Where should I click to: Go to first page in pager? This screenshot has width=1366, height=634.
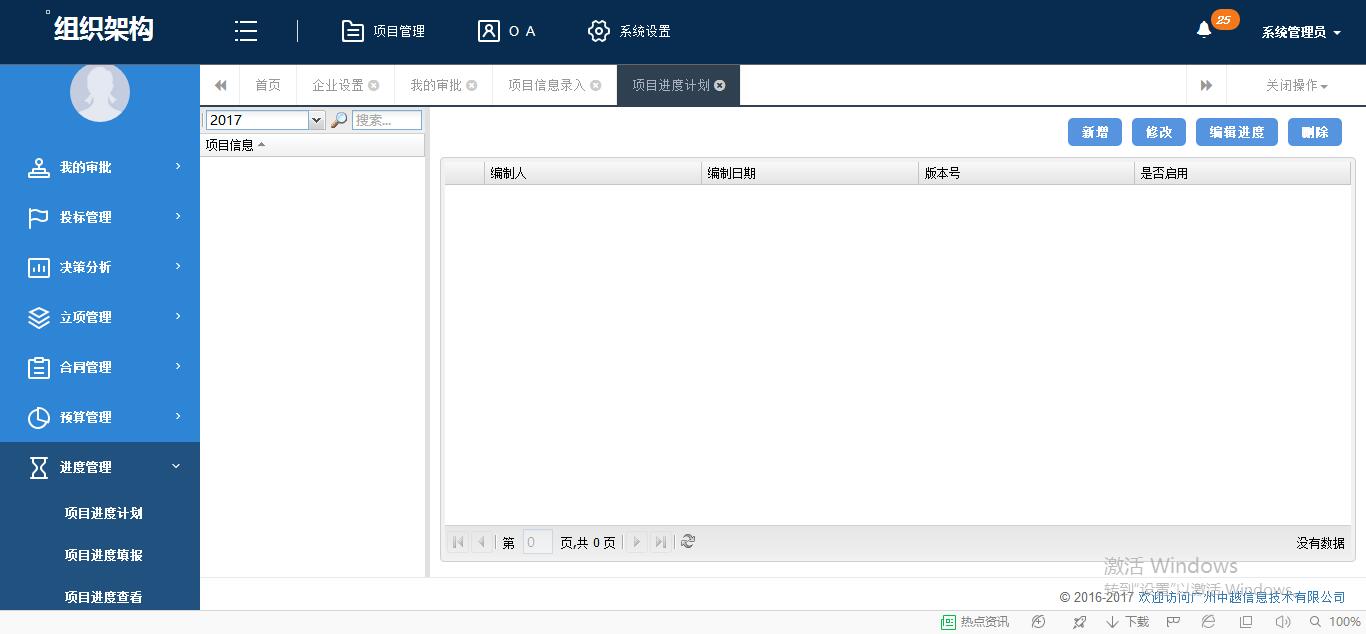click(458, 542)
